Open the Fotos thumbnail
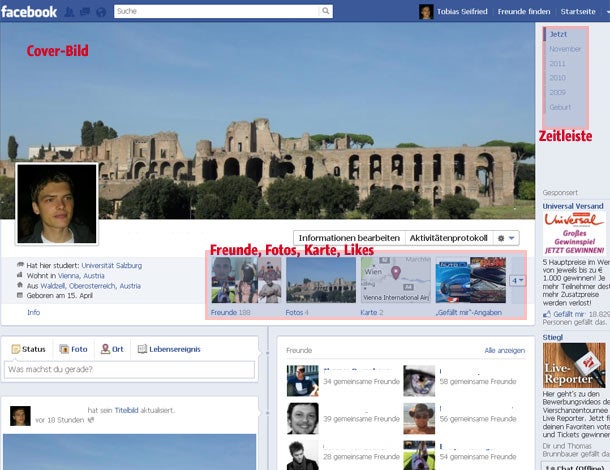The image size is (610, 470). pos(321,280)
